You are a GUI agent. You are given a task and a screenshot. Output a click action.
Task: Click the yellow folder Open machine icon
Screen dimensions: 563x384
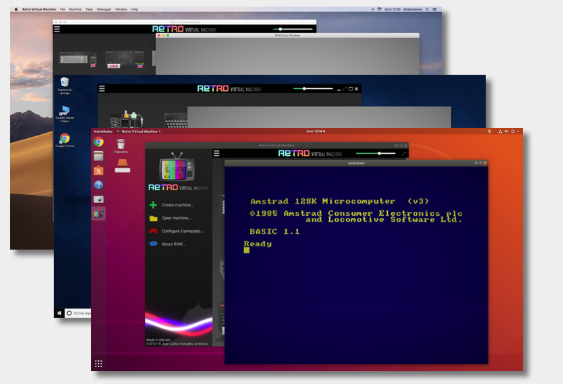(x=153, y=218)
